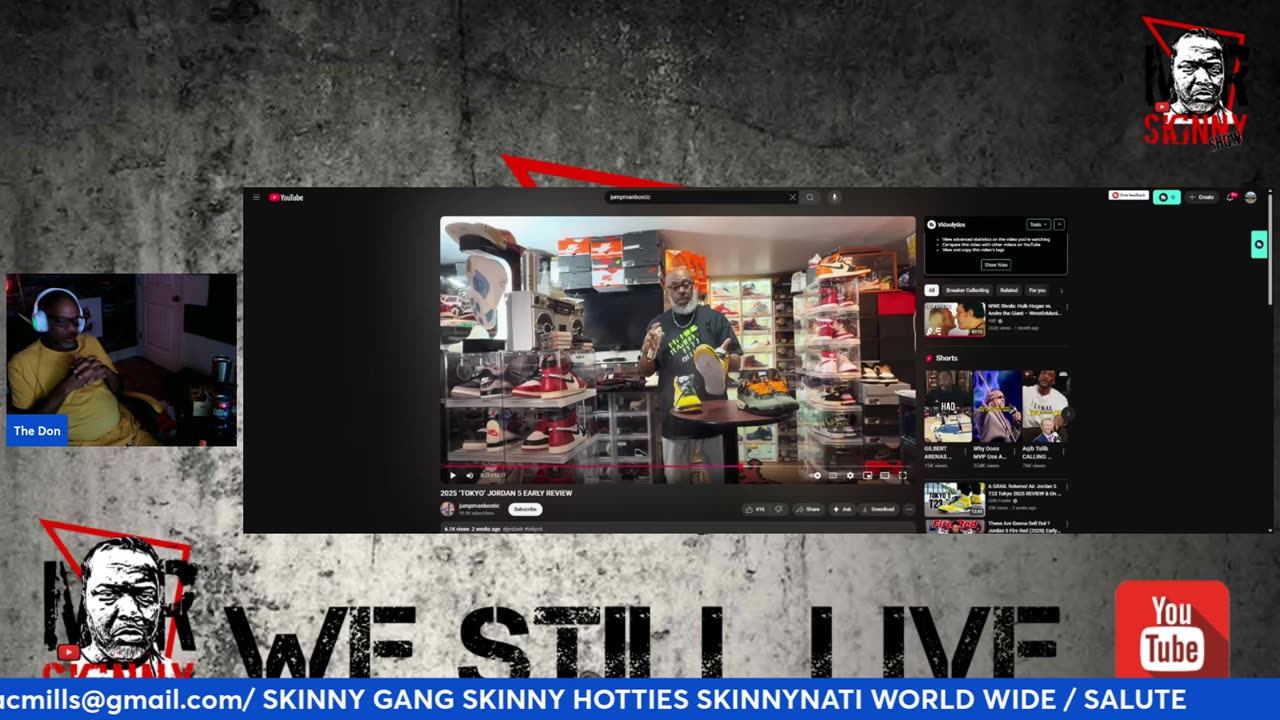Image resolution: width=1280 pixels, height=720 pixels.
Task: Open the Vidoolytics Tools dropdown
Action: coord(1038,225)
